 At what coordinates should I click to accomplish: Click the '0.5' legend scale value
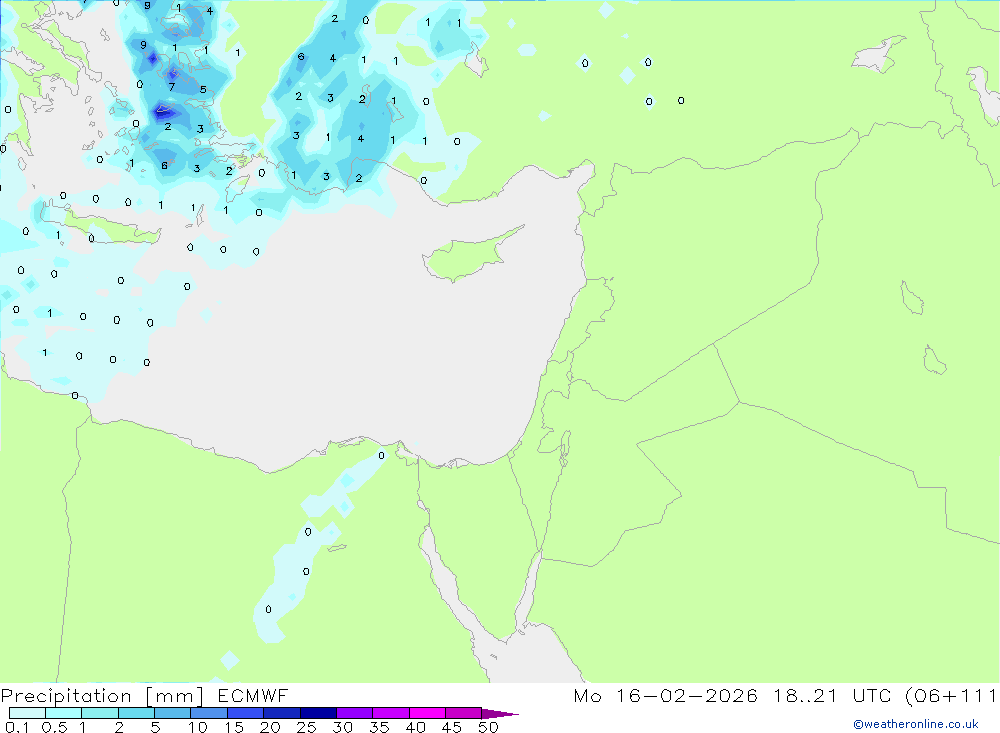coord(54,727)
